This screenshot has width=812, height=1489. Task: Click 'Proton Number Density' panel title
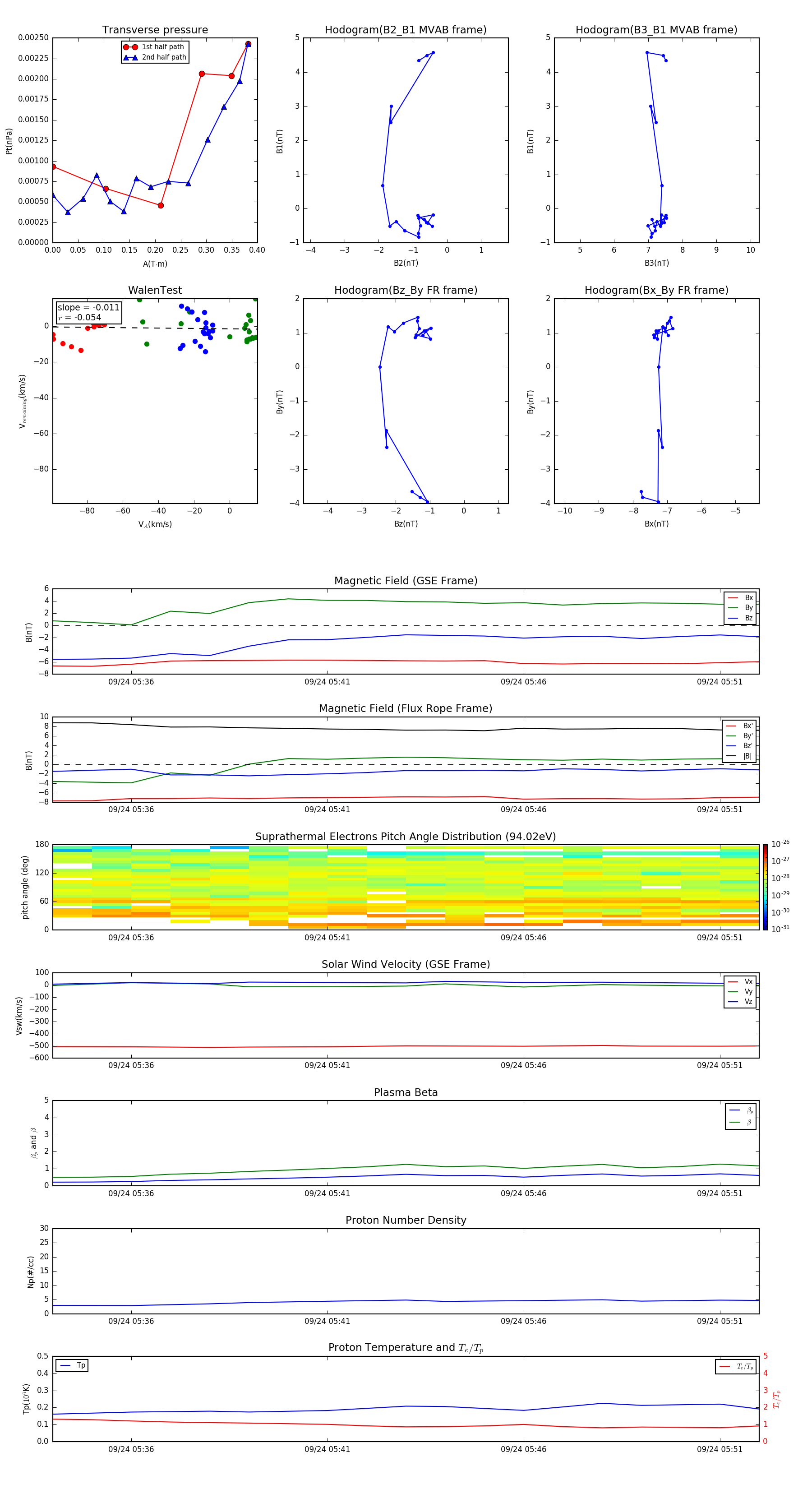(x=406, y=1220)
